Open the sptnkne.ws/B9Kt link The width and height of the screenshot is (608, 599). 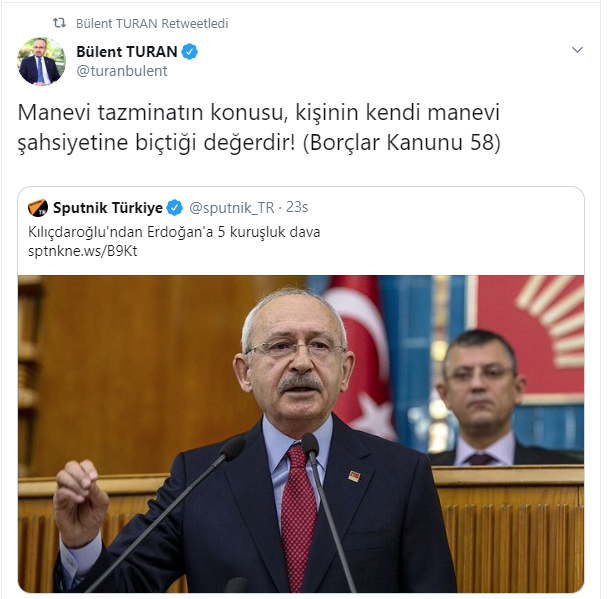point(83,251)
